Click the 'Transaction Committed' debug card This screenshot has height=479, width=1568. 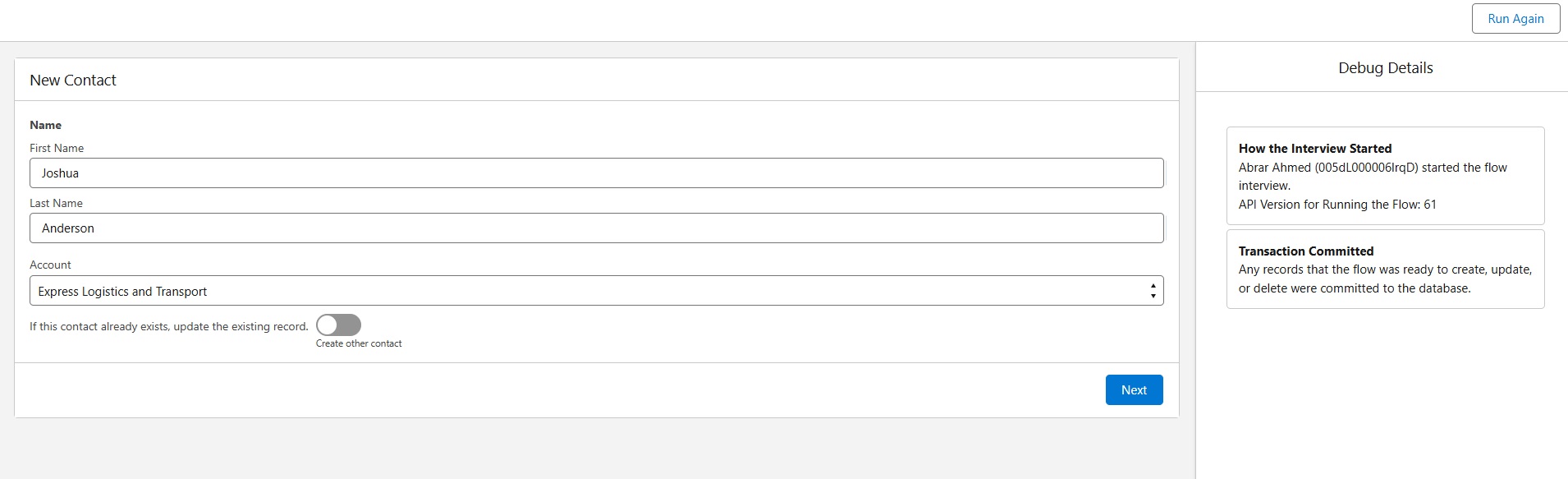1385,269
